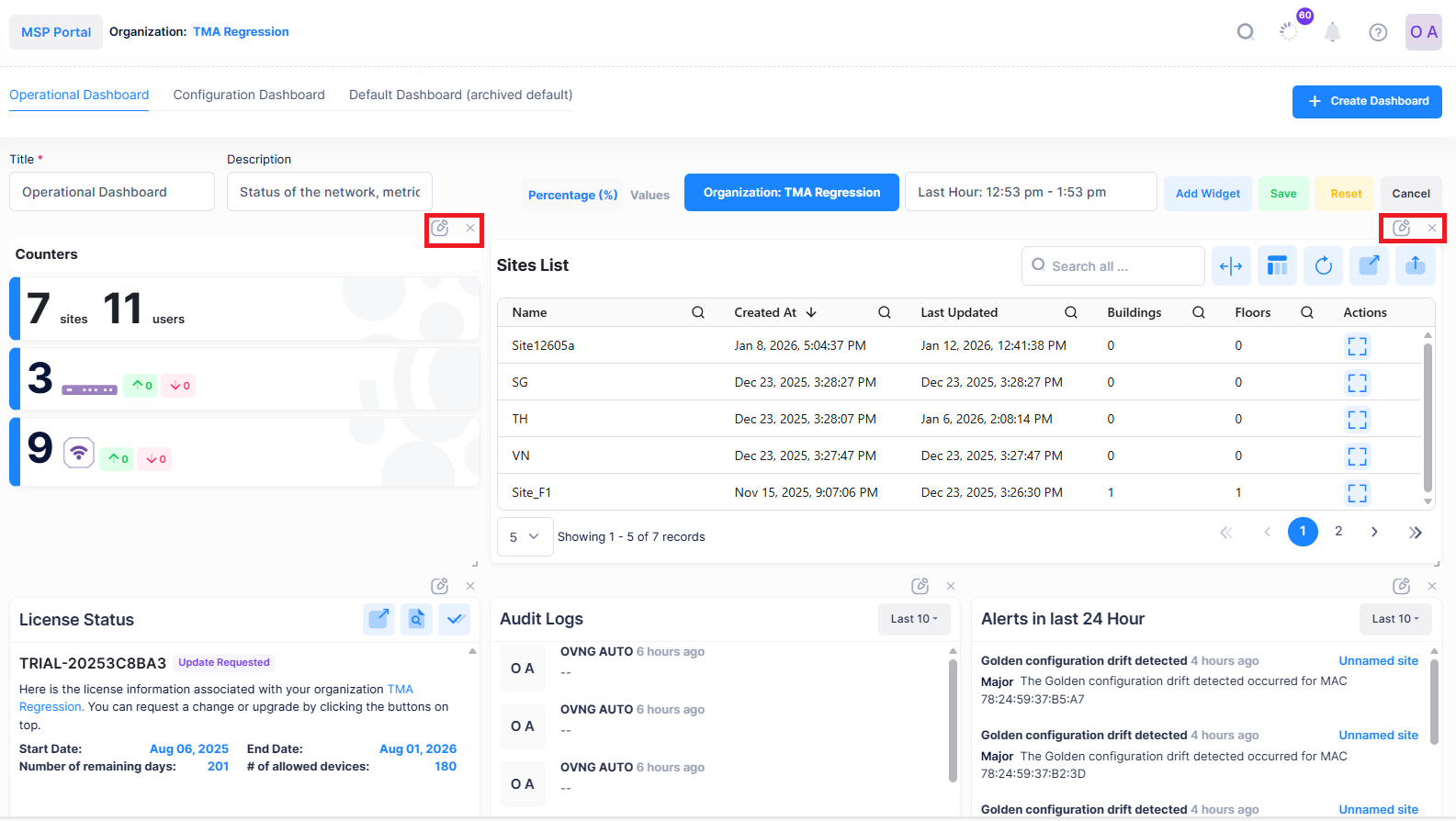Click the Sites List vertical scrollbar
1456x821 pixels.
point(1428,418)
